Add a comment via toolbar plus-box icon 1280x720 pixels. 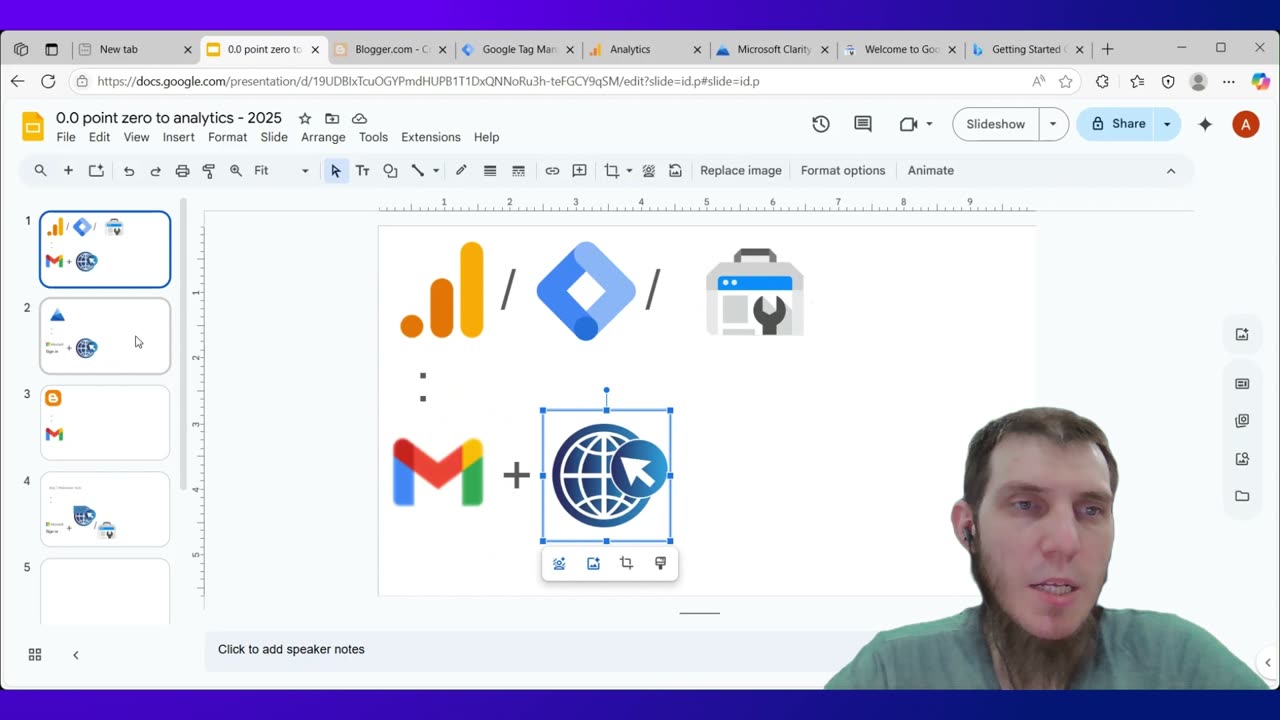click(579, 171)
